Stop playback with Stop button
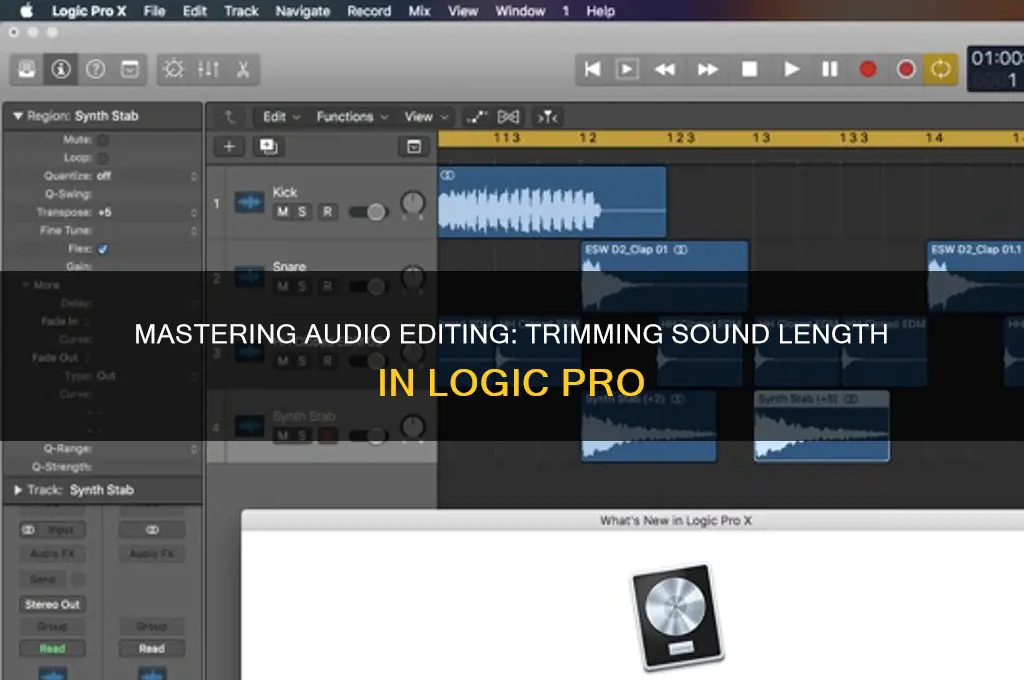 [750, 69]
